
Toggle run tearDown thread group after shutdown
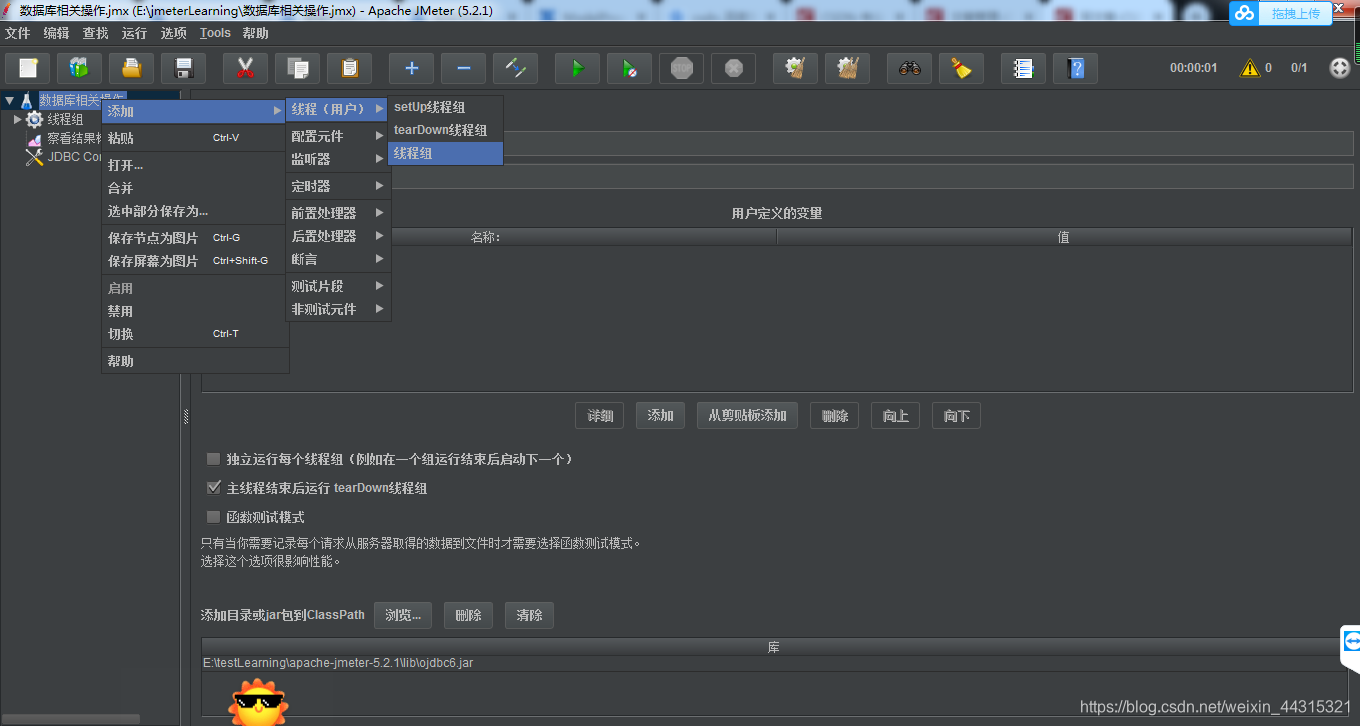click(213, 488)
